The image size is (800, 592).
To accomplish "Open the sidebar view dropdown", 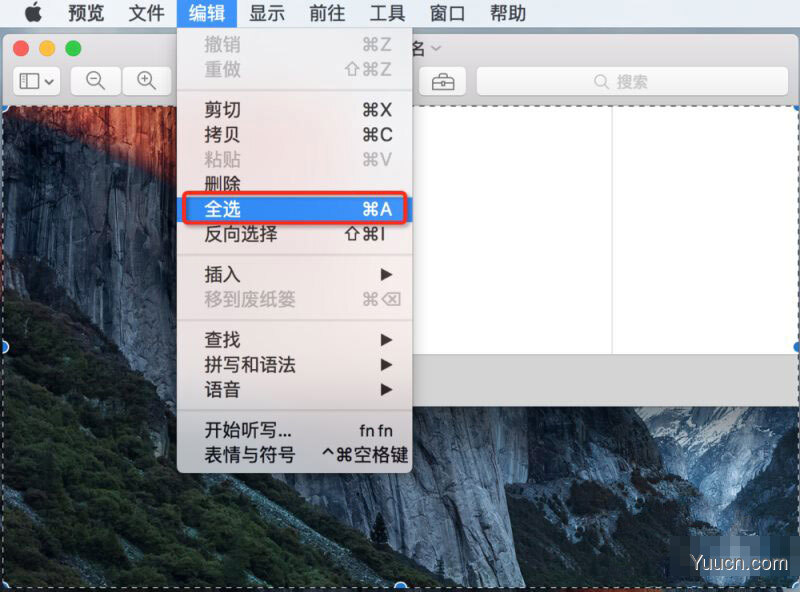I will [37, 81].
